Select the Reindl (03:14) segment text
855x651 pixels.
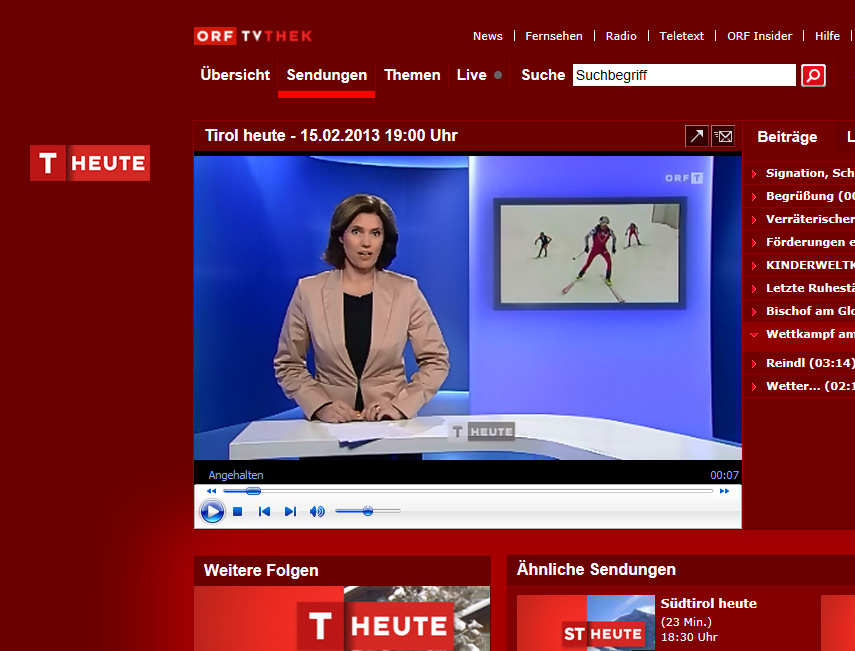point(810,363)
